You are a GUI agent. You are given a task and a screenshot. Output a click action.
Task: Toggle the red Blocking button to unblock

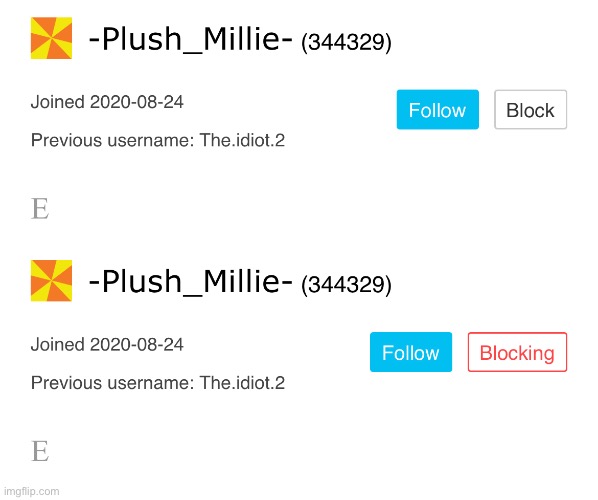517,352
